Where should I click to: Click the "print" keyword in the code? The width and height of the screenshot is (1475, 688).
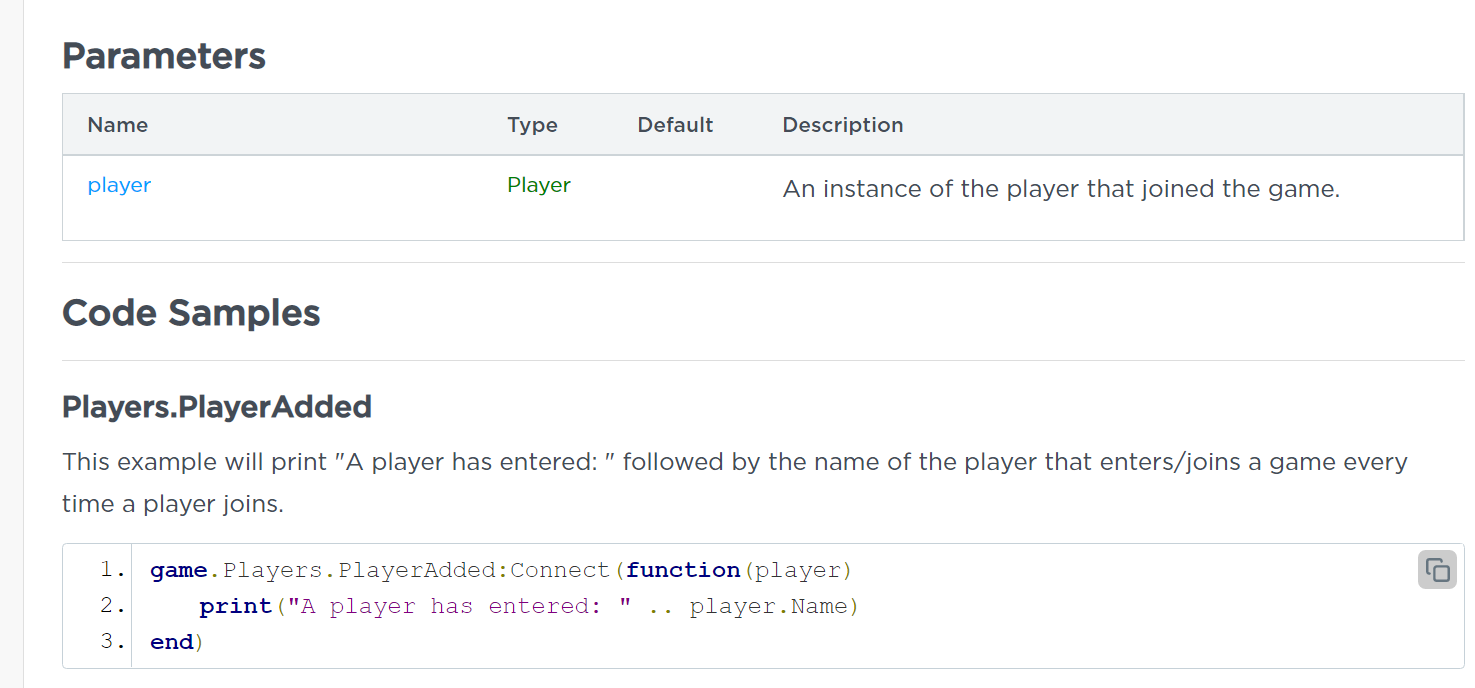[x=236, y=606]
